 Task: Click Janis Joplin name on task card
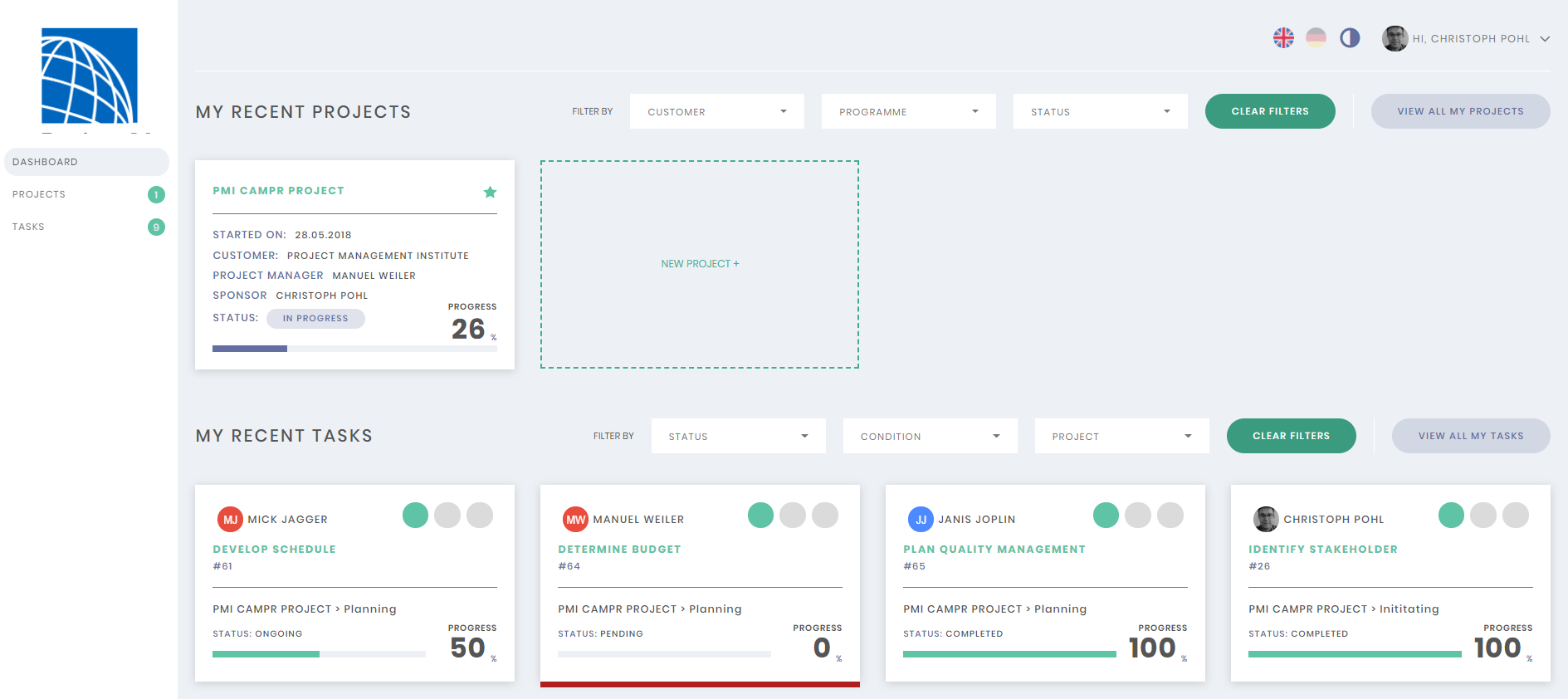[x=977, y=520]
